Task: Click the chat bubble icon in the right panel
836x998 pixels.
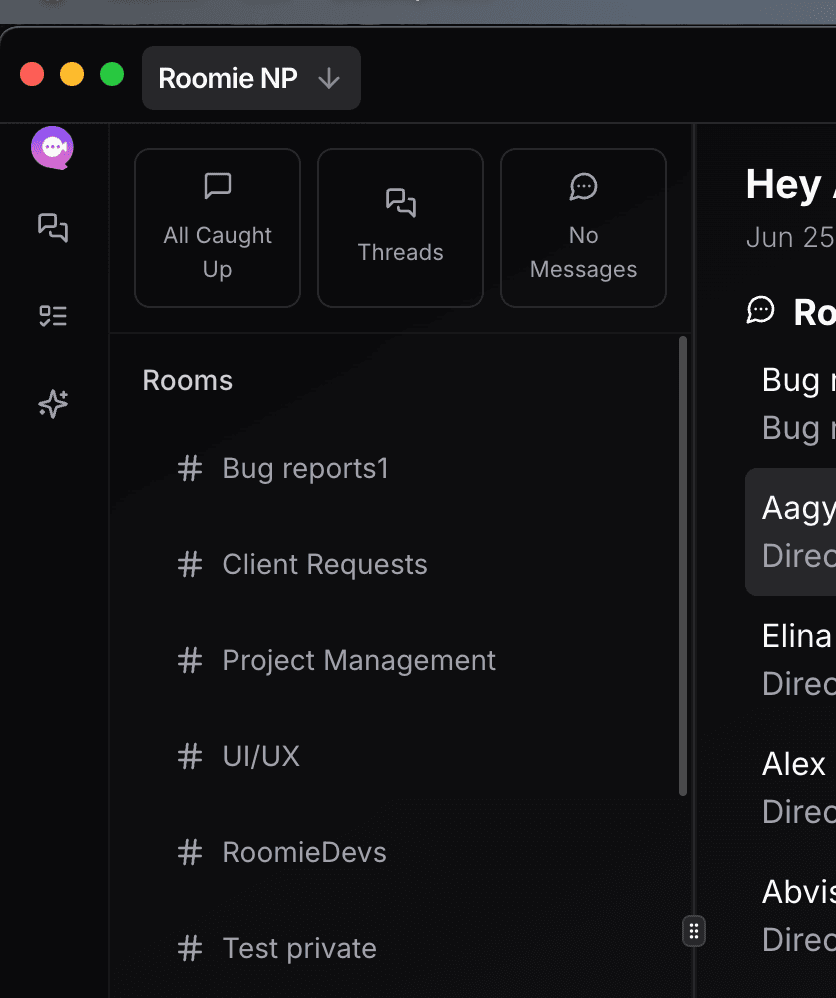Action: coord(760,311)
